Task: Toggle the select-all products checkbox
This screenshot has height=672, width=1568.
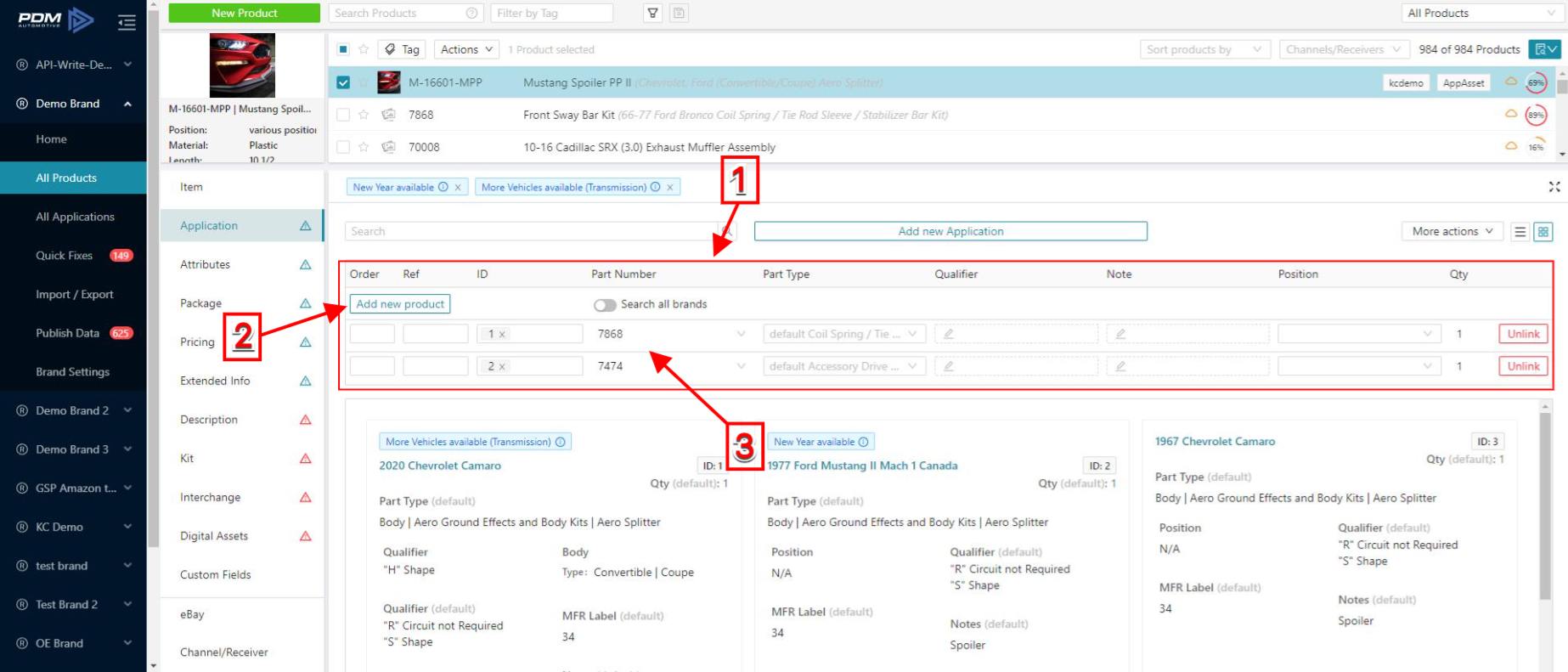Action: click(x=343, y=49)
